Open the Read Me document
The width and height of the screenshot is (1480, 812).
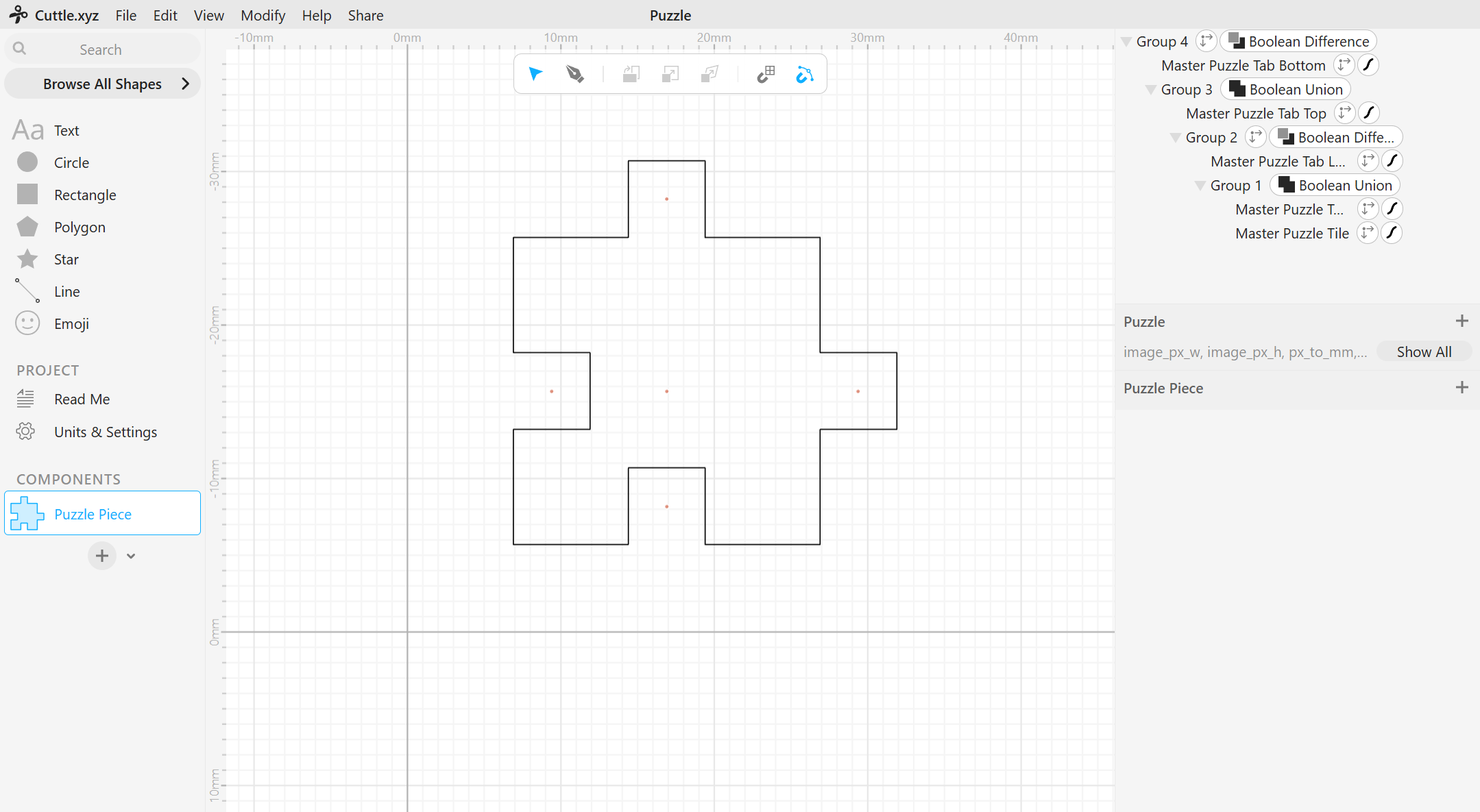[82, 399]
